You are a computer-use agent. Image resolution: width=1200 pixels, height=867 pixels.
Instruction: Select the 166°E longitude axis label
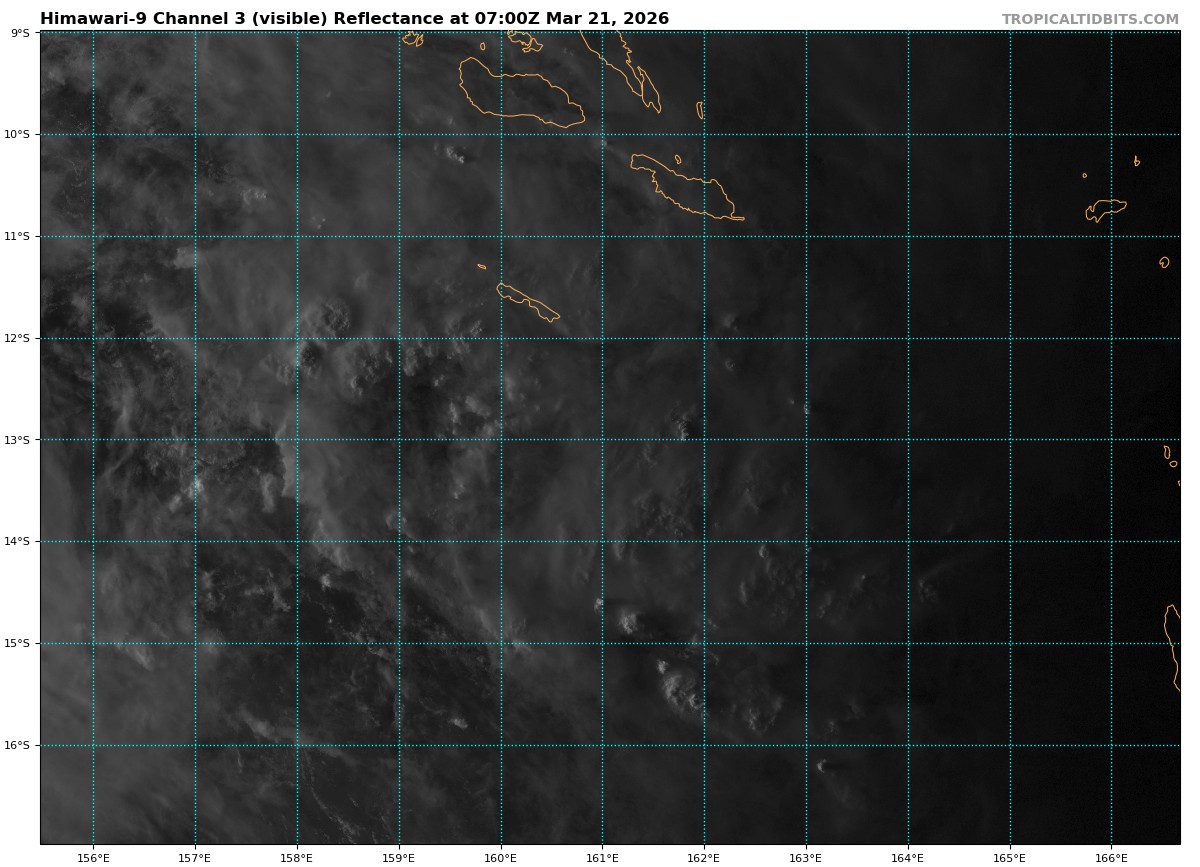(x=1111, y=857)
